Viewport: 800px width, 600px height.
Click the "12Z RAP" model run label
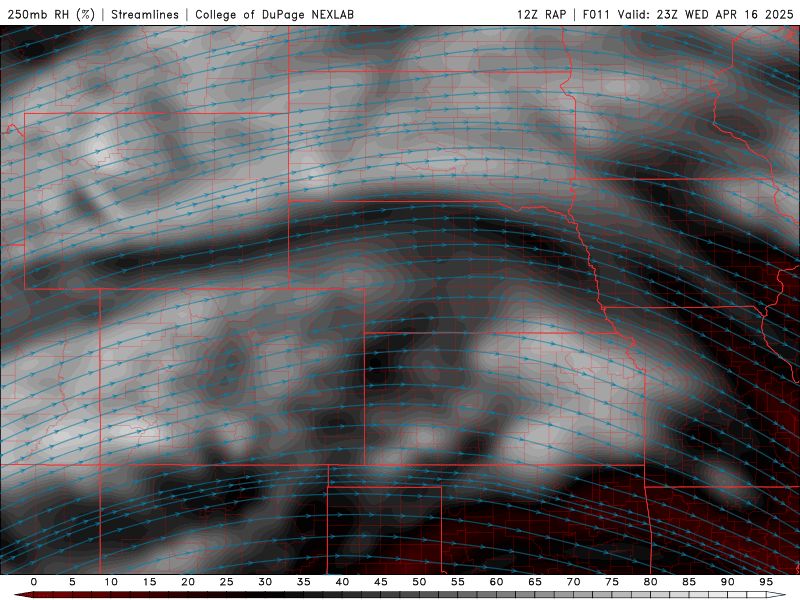coord(541,14)
